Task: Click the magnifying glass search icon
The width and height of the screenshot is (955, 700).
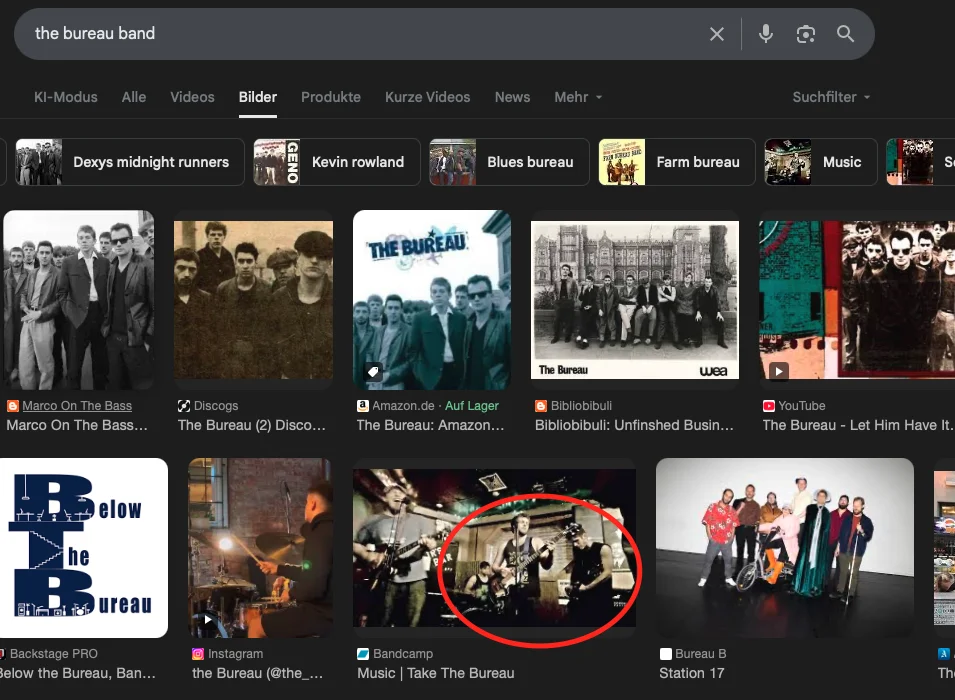Action: coord(846,34)
